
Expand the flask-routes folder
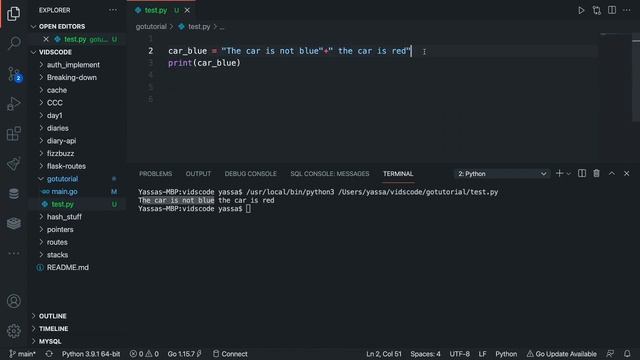(x=66, y=166)
